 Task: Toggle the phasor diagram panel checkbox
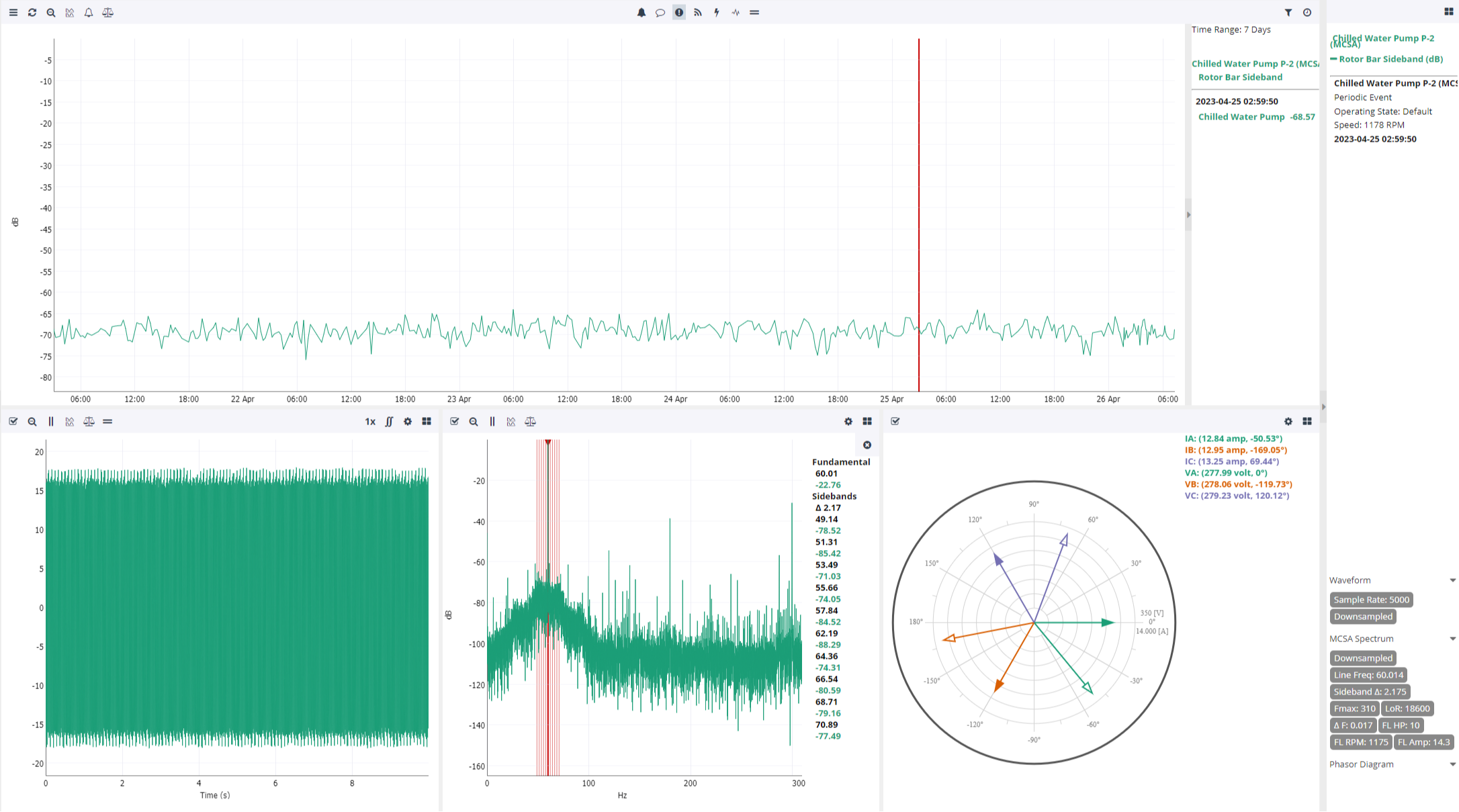[895, 422]
